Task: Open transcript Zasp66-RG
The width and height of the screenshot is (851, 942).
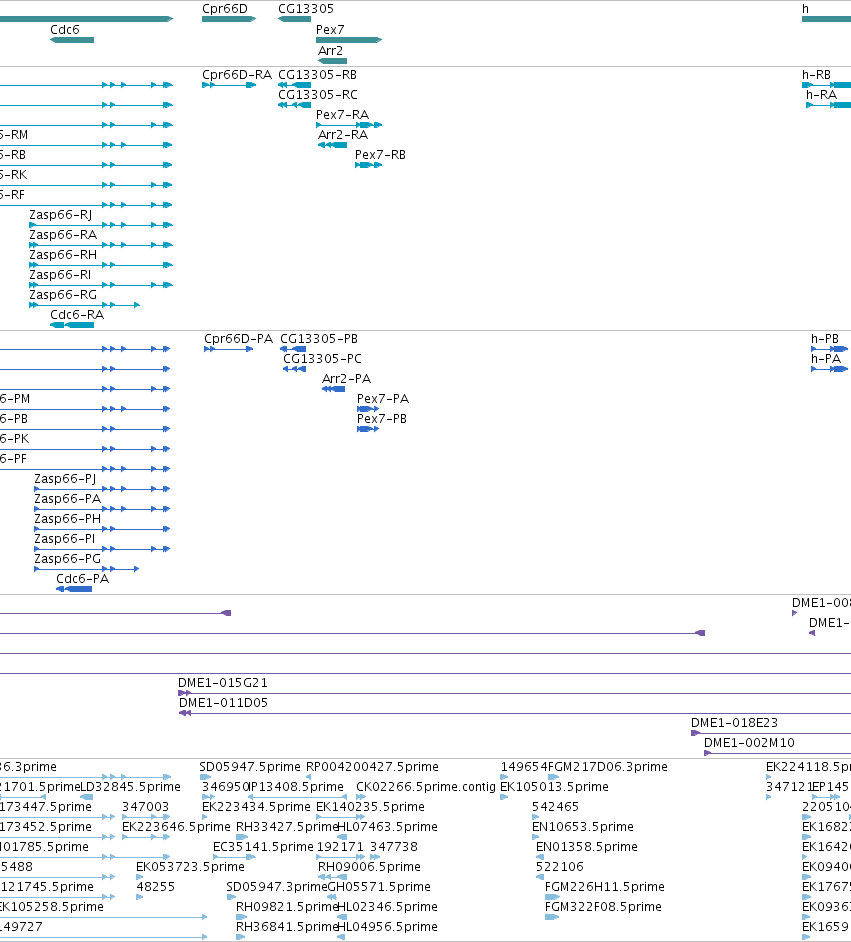Action: [84, 305]
